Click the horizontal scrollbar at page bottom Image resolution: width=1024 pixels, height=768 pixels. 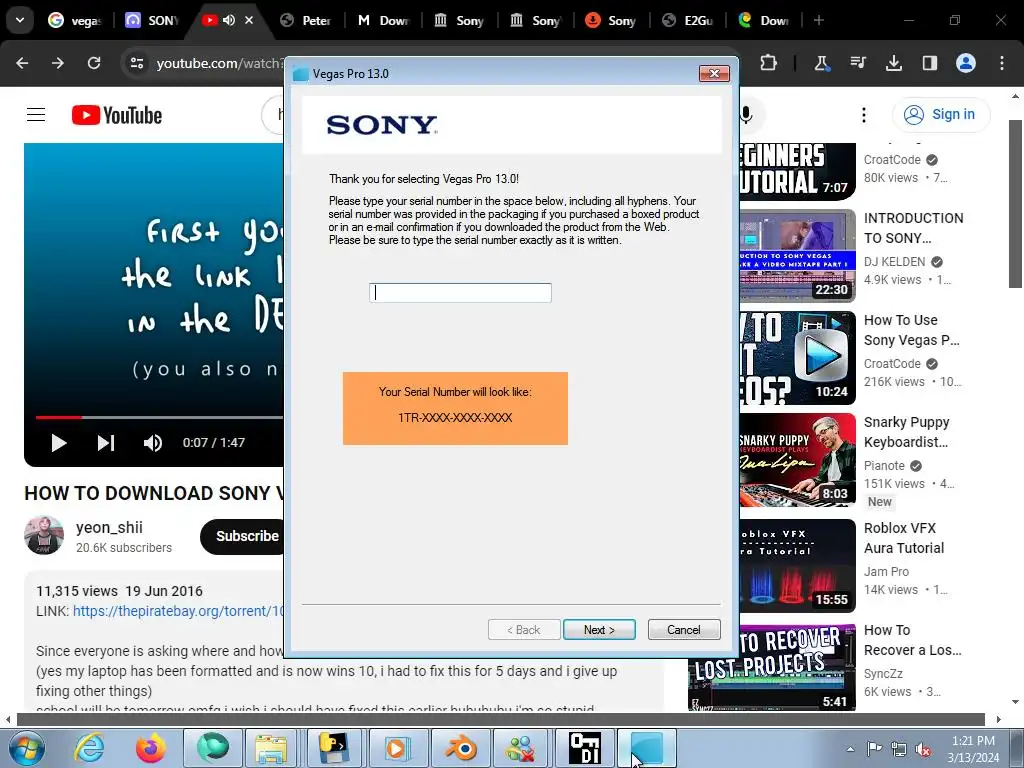pos(500,719)
